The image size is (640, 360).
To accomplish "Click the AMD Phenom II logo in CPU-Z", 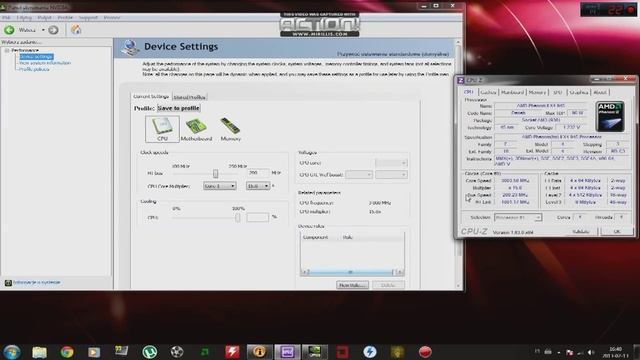I will [x=610, y=116].
